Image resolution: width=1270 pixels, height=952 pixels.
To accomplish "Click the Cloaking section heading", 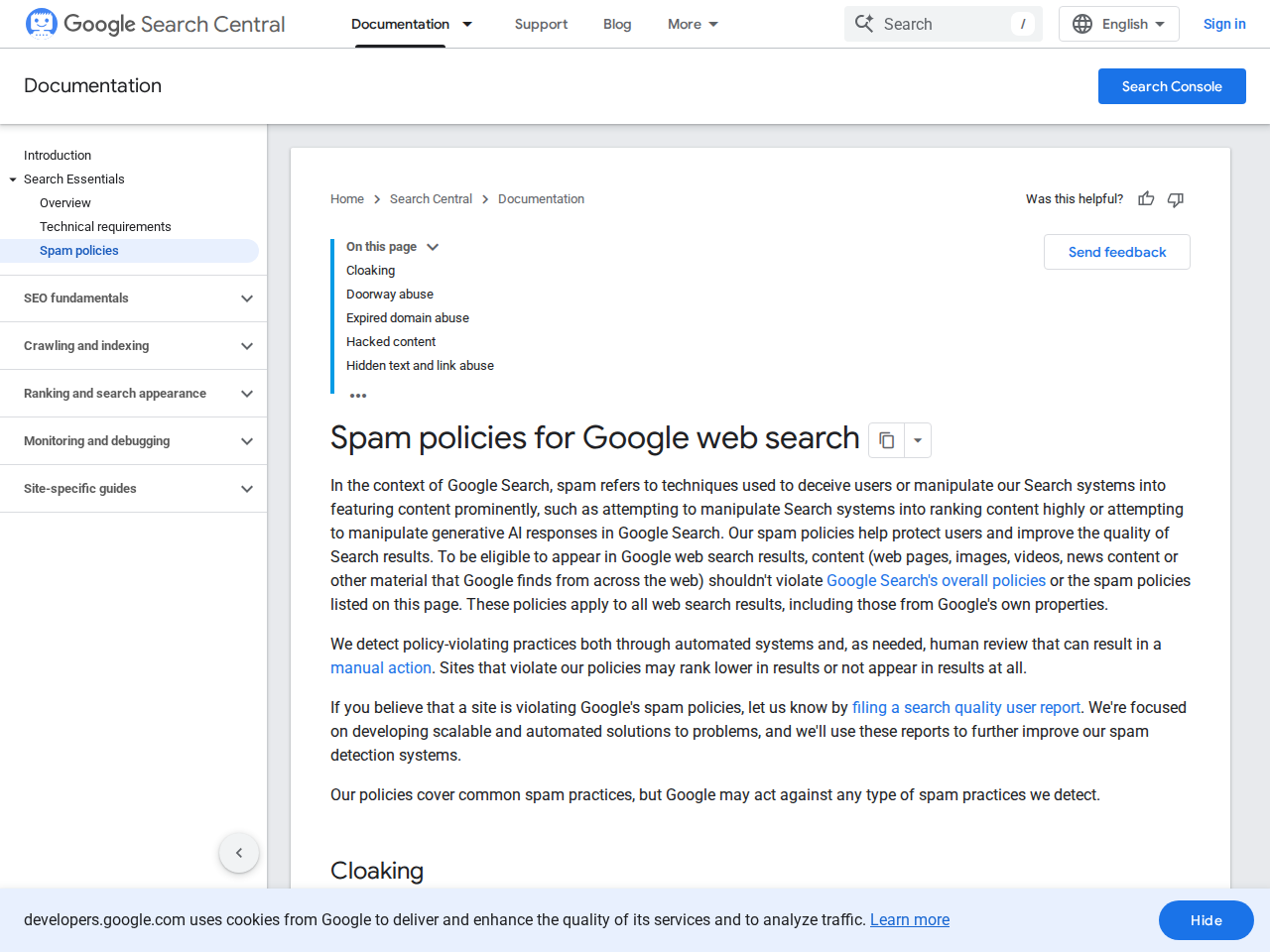I will (377, 871).
